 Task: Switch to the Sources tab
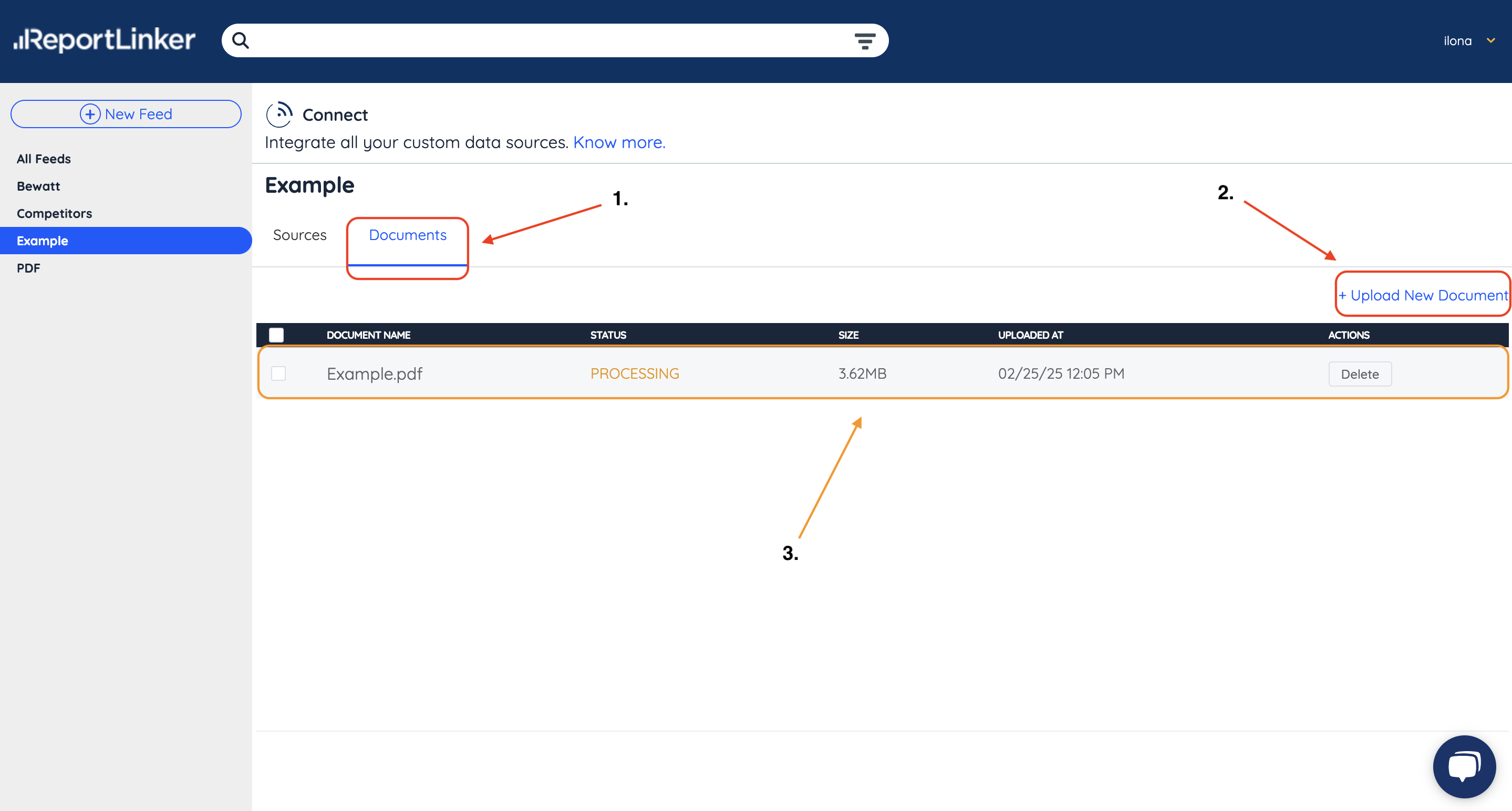299,235
